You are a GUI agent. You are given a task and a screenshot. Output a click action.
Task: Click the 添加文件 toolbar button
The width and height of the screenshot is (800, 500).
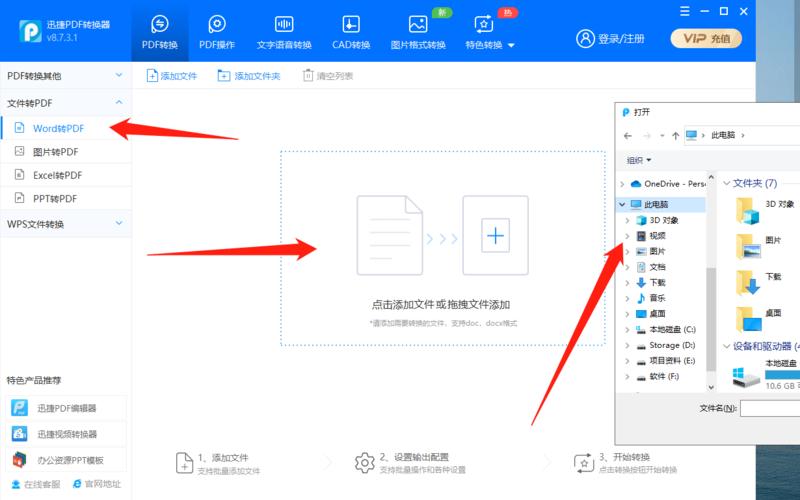171,76
